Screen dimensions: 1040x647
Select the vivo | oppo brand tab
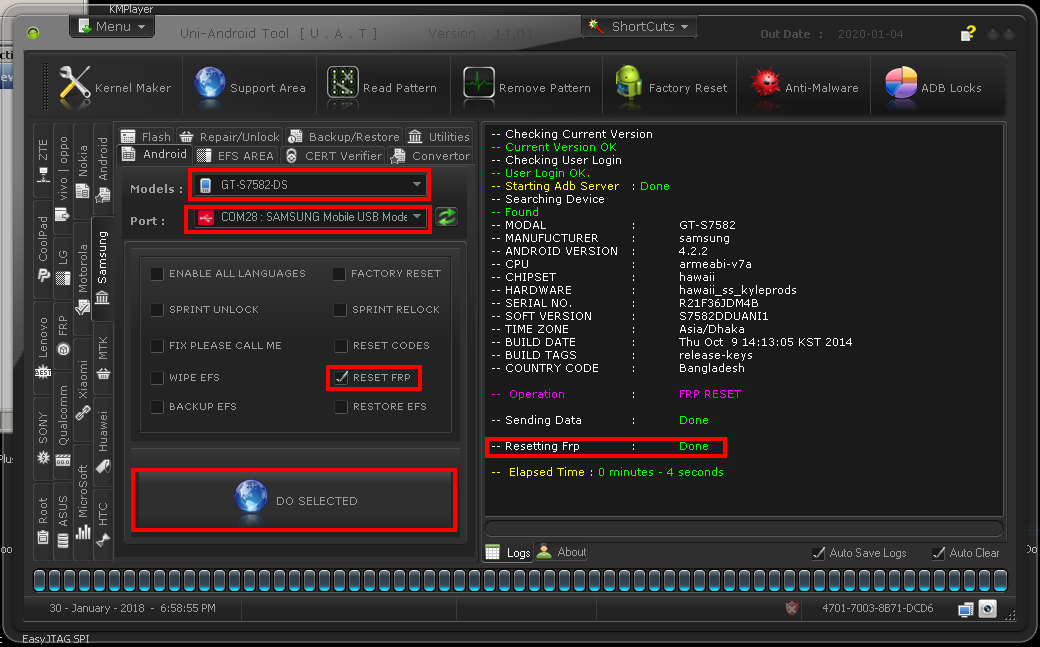point(63,177)
